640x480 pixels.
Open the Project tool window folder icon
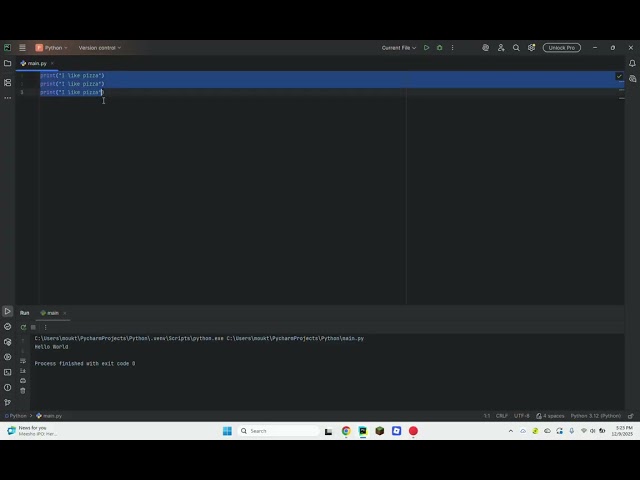tap(7, 63)
